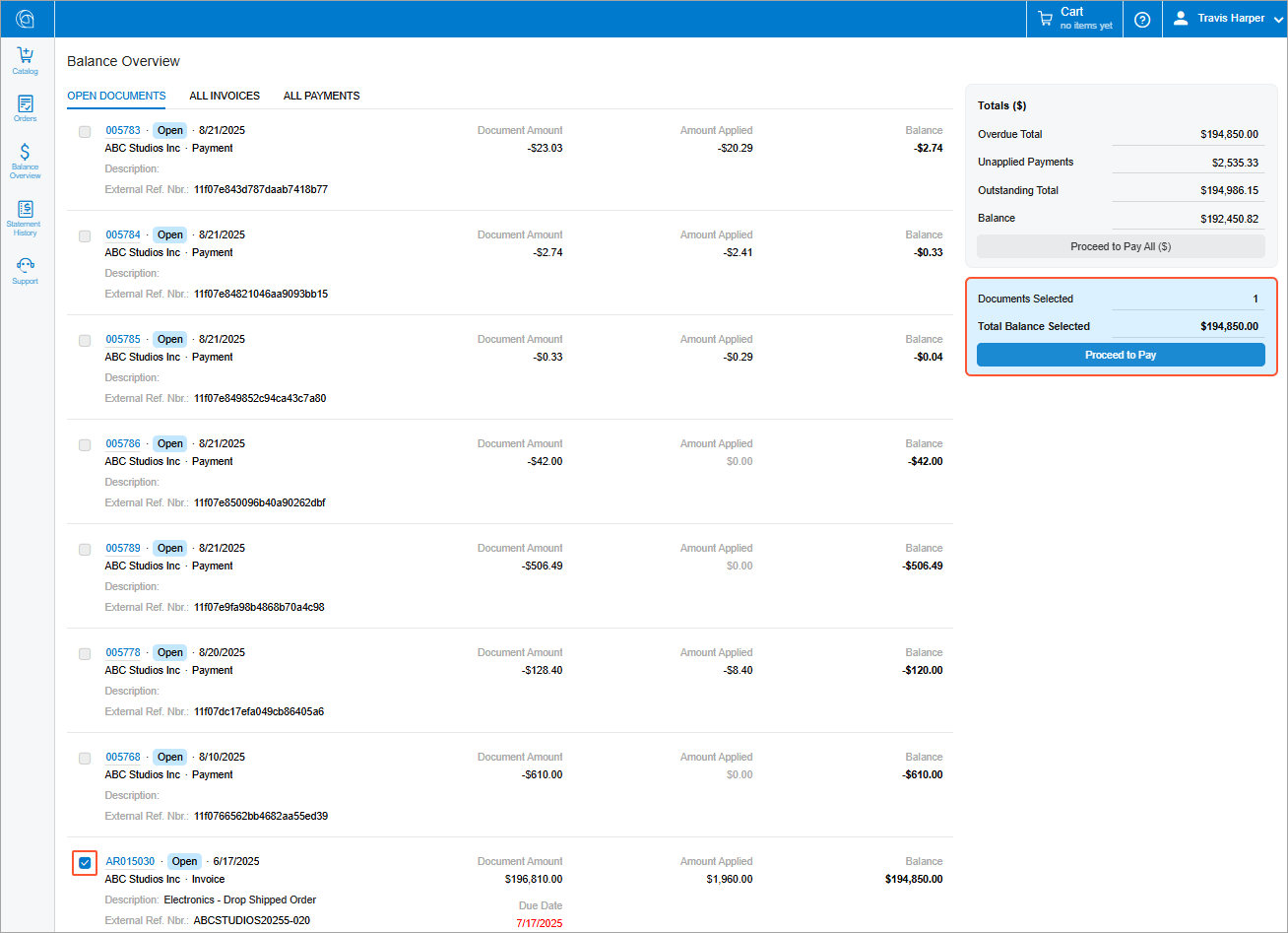
Task: Click the Proceed to Pay All ($) button
Action: click(x=1121, y=246)
